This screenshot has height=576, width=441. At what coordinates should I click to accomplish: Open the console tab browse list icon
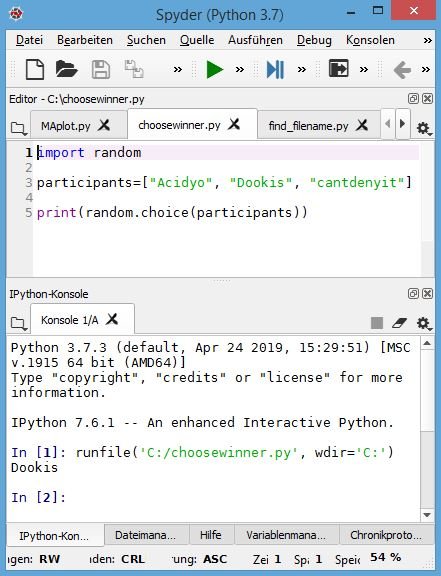click(18, 324)
